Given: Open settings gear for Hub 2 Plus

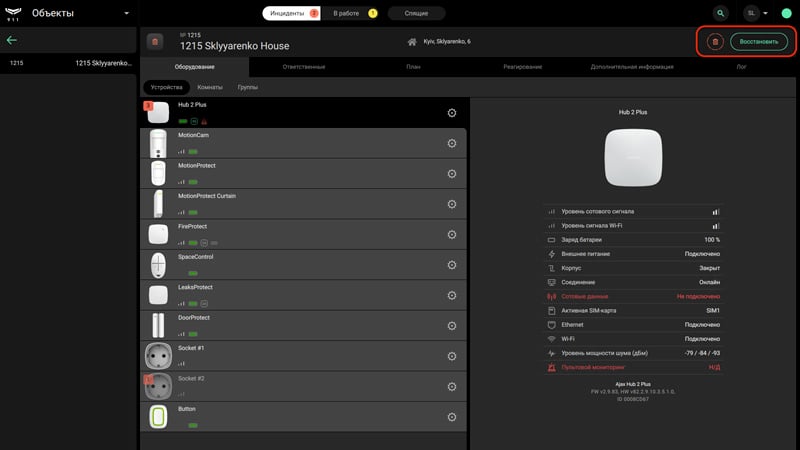Looking at the screenshot, I should click(452, 113).
